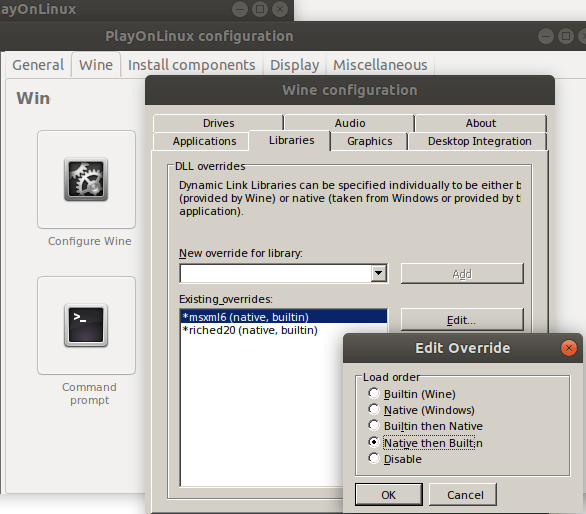Focus the new override library text field
The height and width of the screenshot is (514, 586).
276,273
